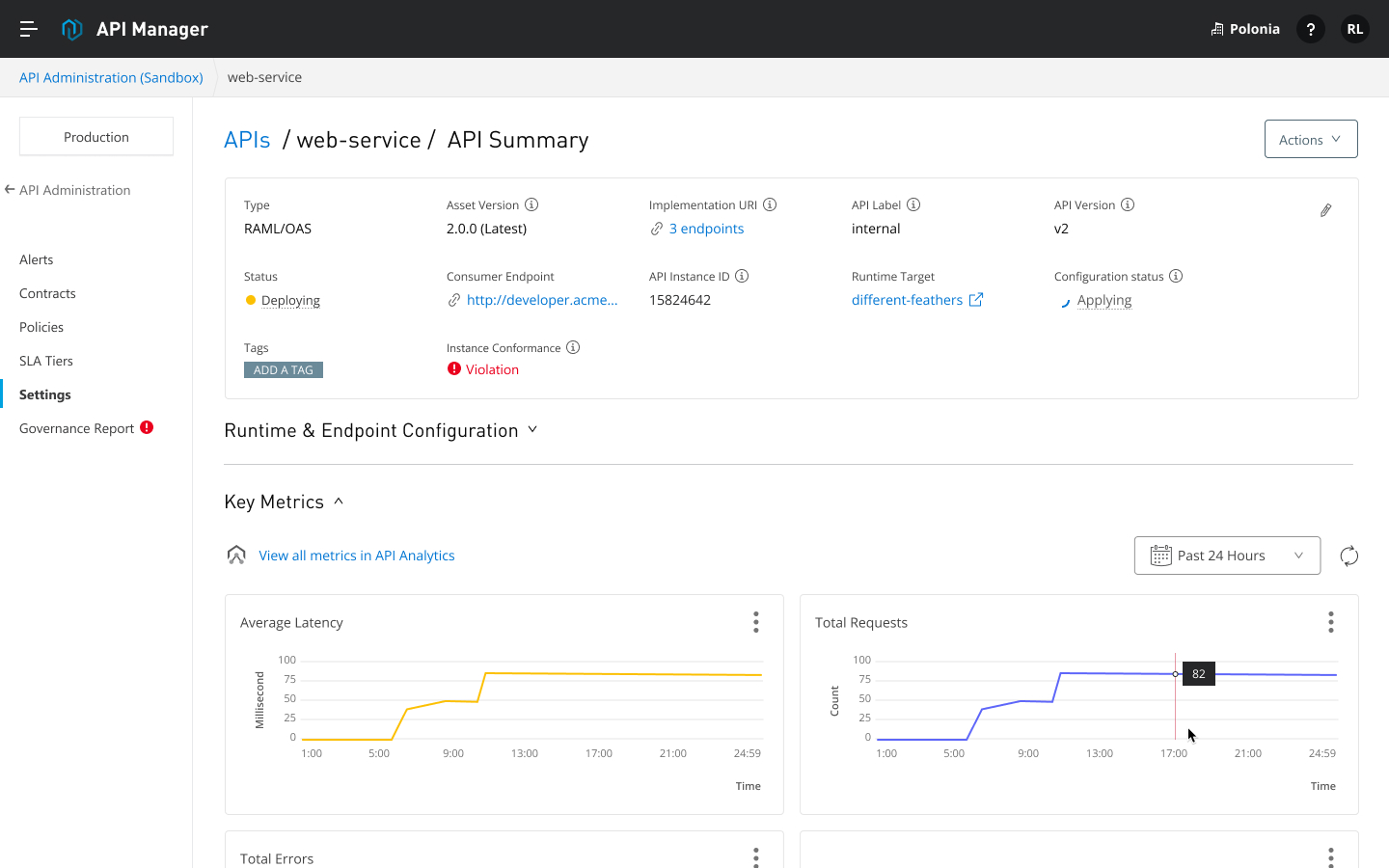
Task: Click API Administration (Sandbox) breadcrumb
Action: (x=111, y=77)
